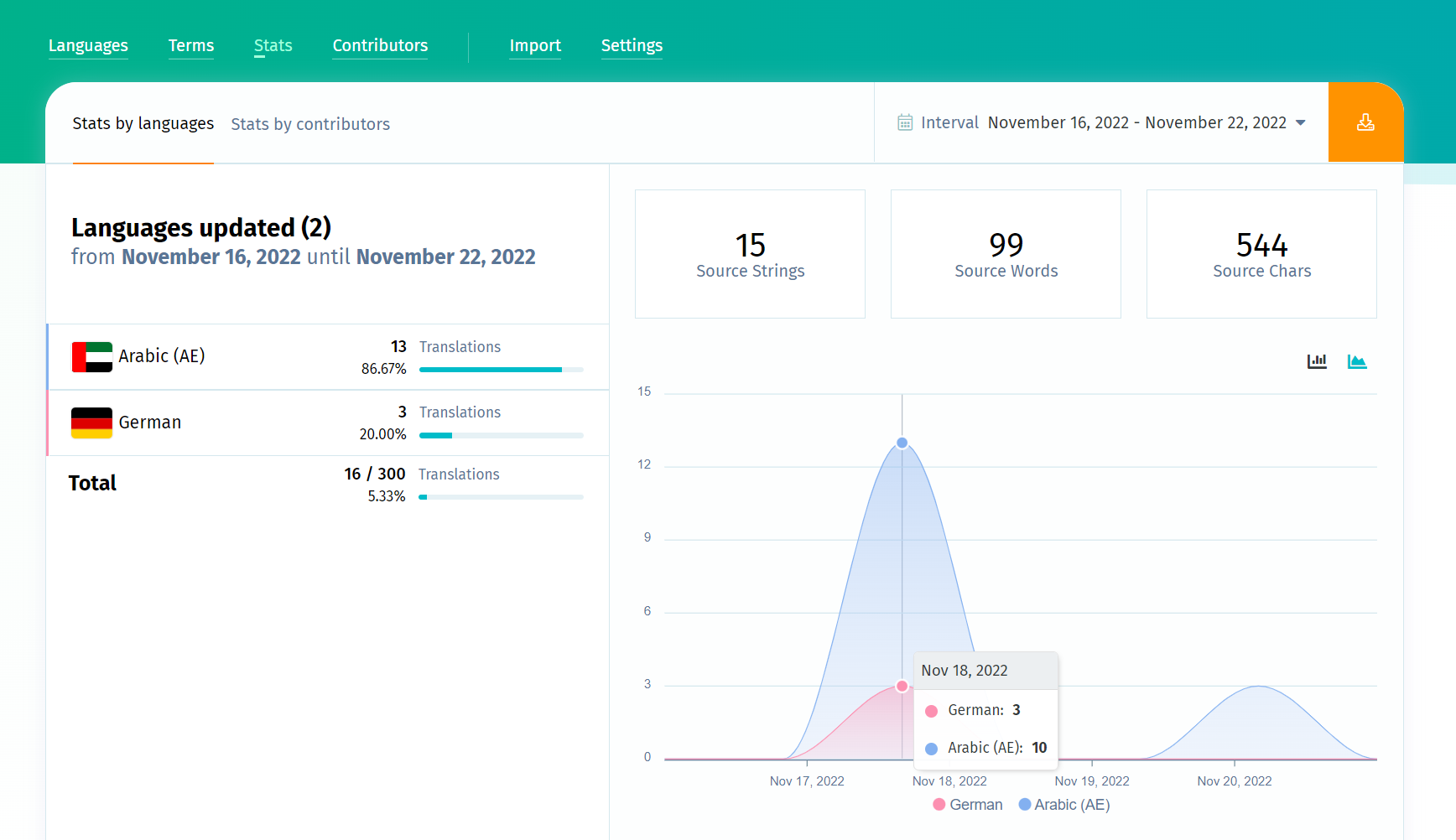Open the Contributors page from the top menu

click(x=379, y=45)
